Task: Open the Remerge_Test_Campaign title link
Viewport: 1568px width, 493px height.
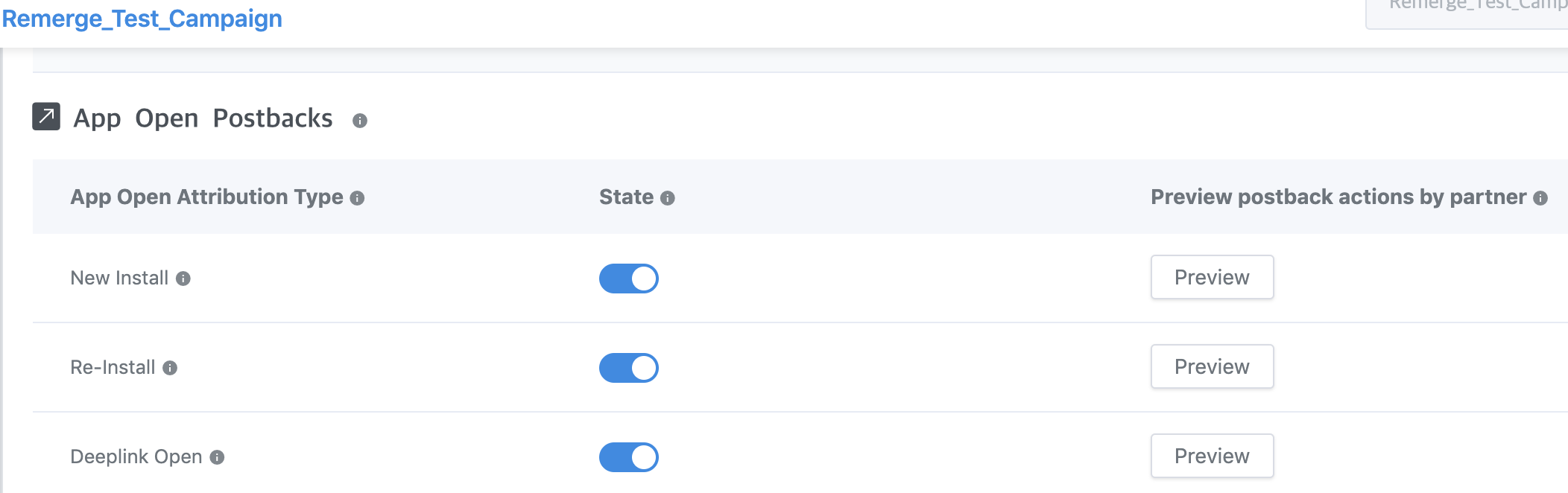Action: pyautogui.click(x=142, y=19)
